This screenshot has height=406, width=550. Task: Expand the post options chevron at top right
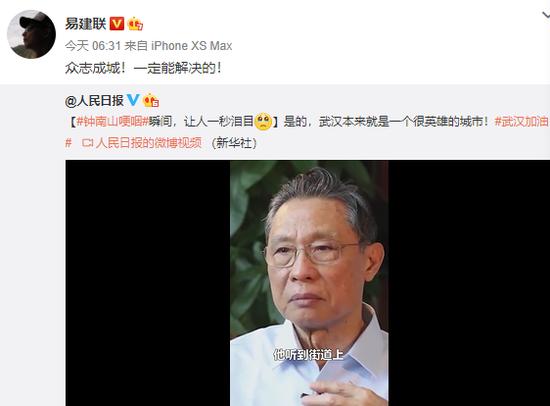point(546,15)
